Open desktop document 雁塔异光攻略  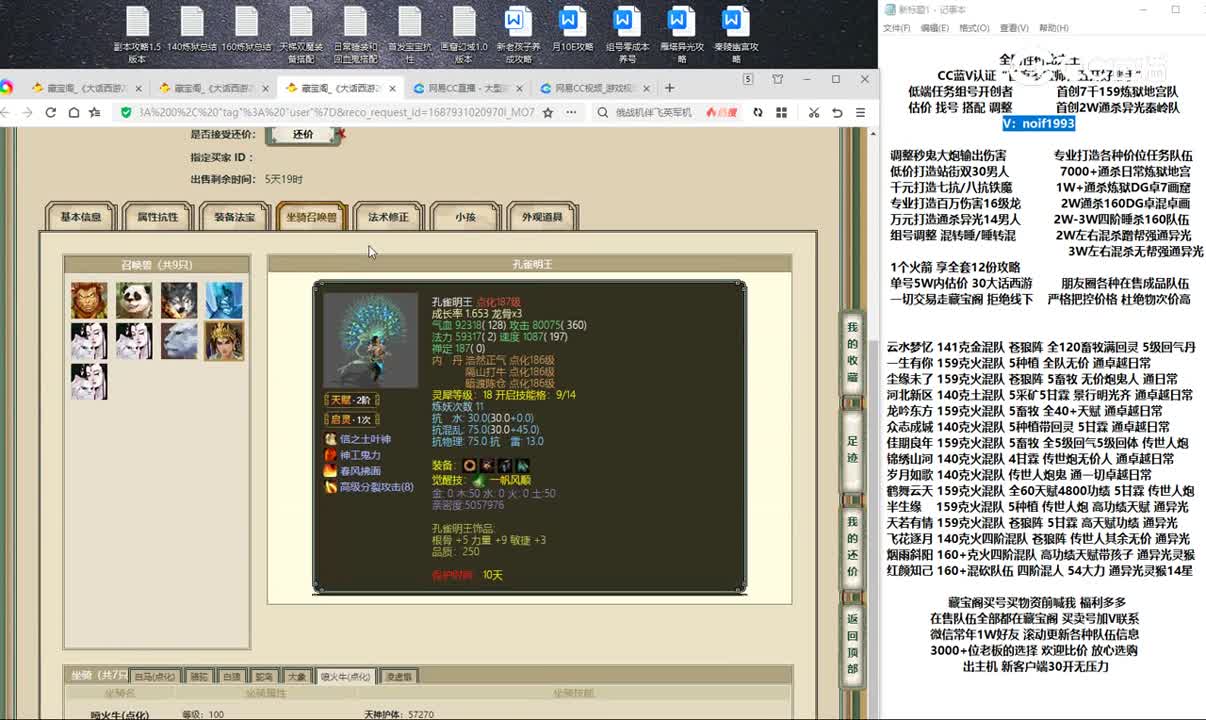680,34
